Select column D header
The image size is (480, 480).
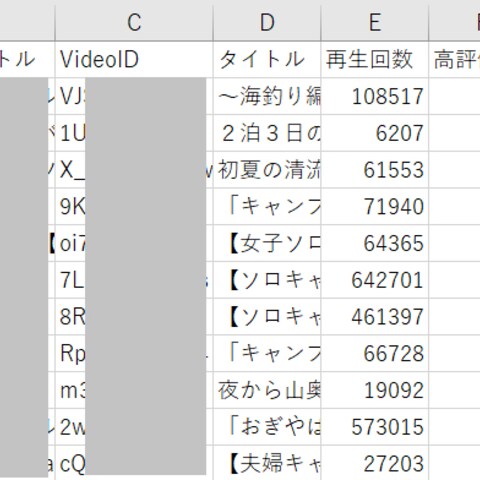pos(267,21)
